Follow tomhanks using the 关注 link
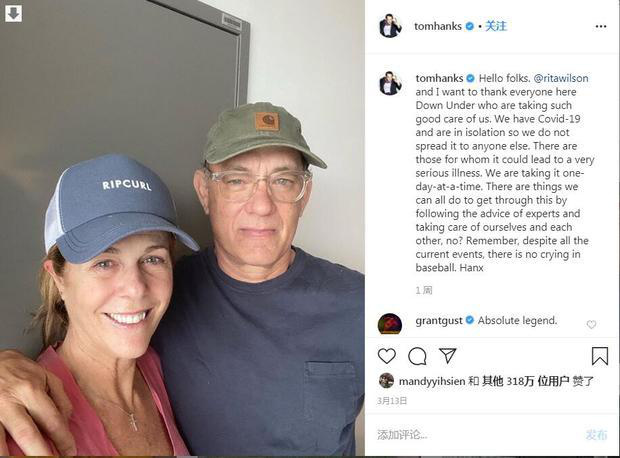620x458 pixels. tap(496, 26)
